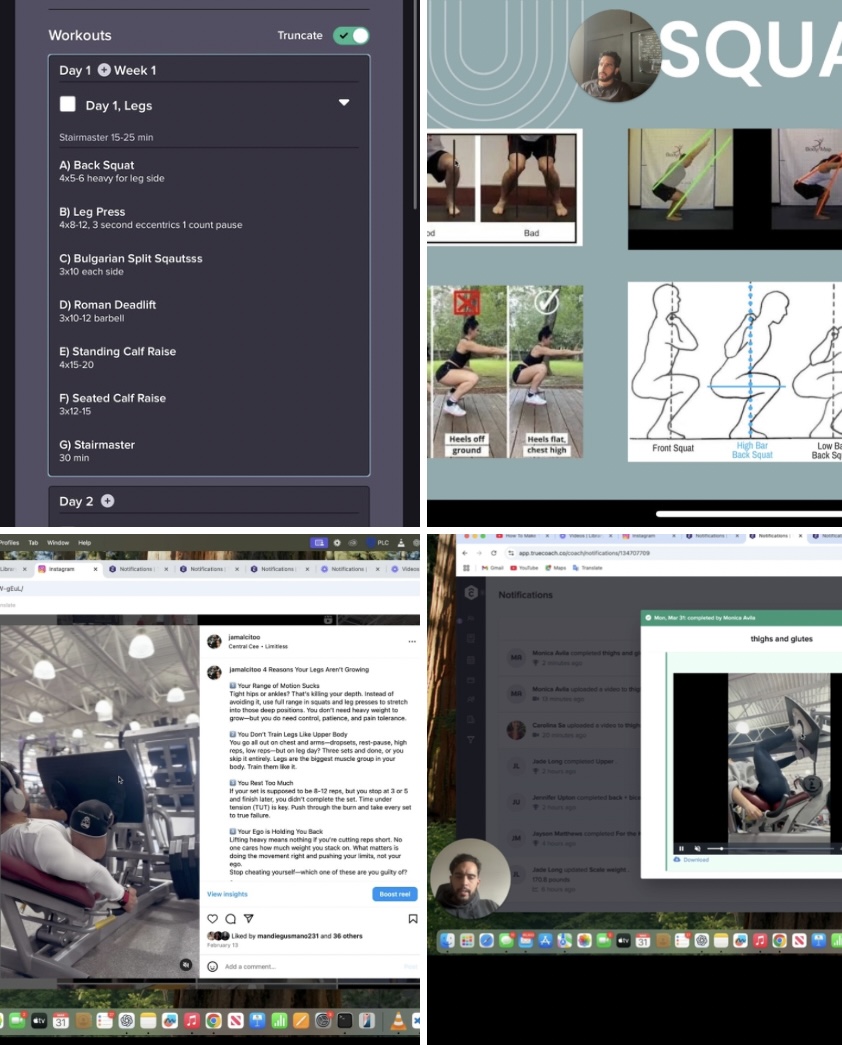Share the reel using the paper plane icon
The height and width of the screenshot is (1045, 842).
(249, 918)
